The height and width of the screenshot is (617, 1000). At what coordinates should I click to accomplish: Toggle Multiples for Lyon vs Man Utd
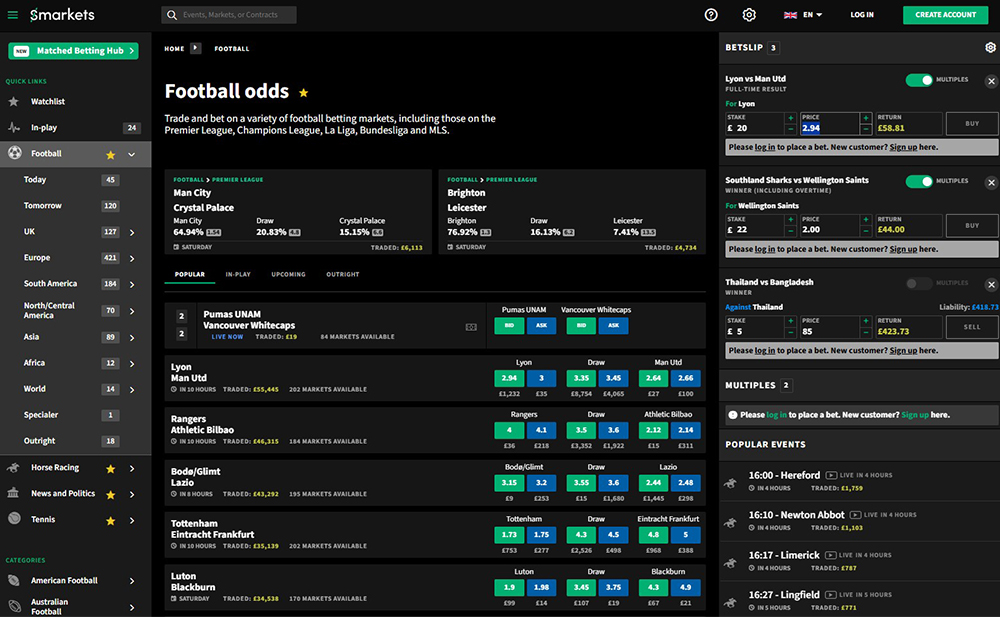[x=919, y=80]
